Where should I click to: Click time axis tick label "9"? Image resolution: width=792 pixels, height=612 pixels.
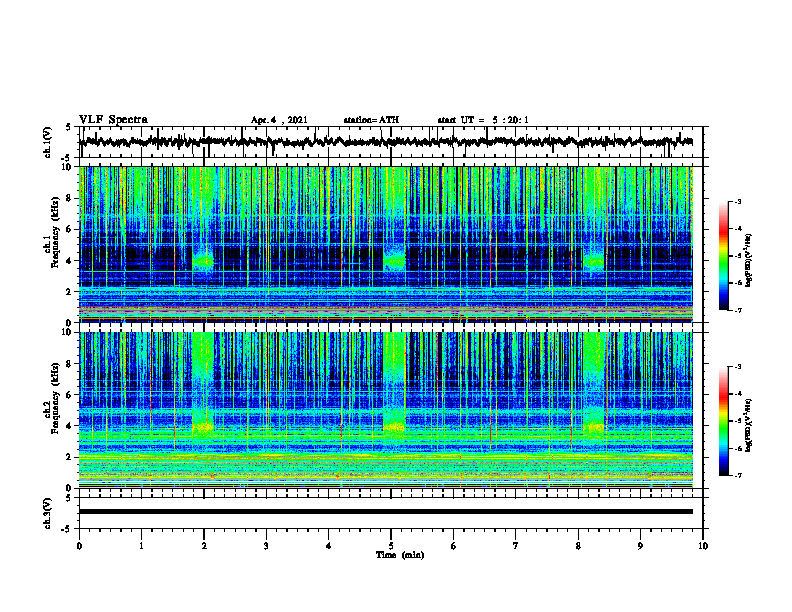click(640, 546)
